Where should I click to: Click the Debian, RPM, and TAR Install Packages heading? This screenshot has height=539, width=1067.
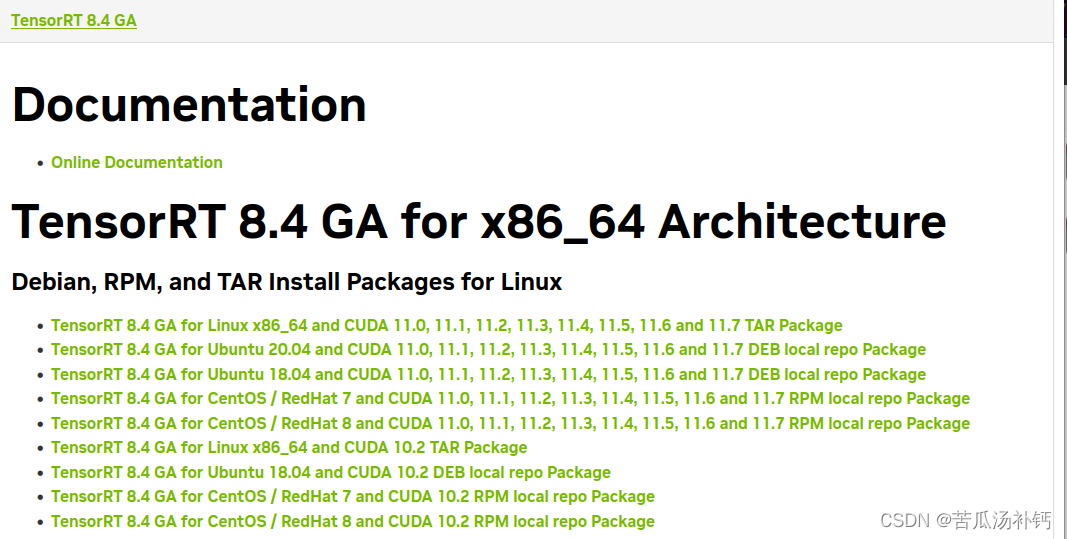[x=286, y=282]
